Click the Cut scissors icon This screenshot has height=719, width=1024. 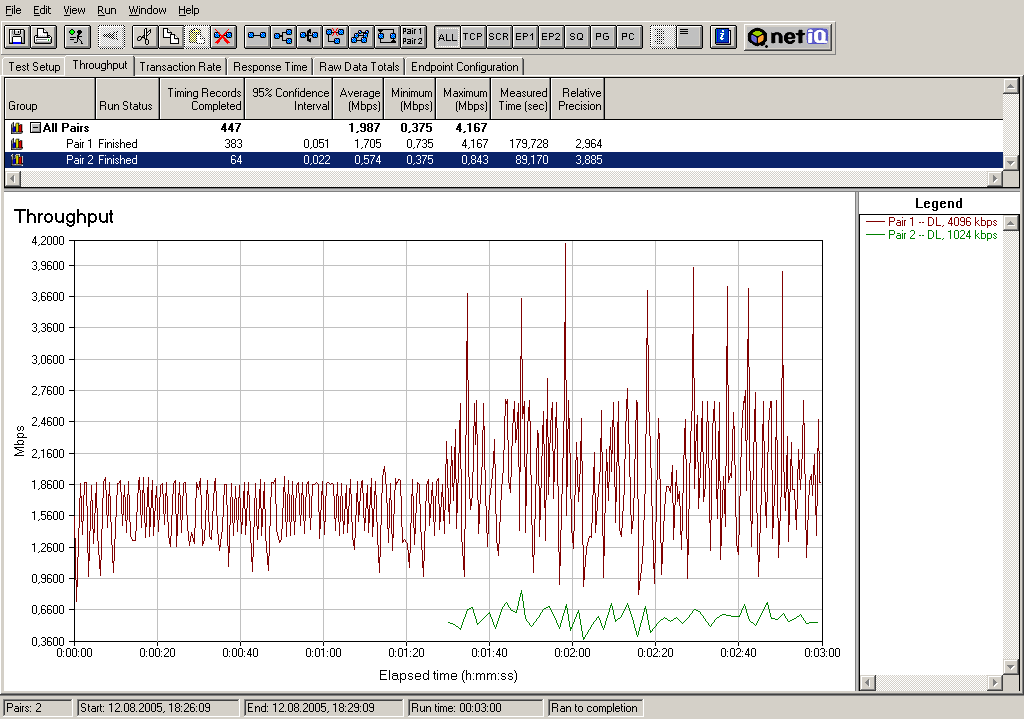(145, 37)
